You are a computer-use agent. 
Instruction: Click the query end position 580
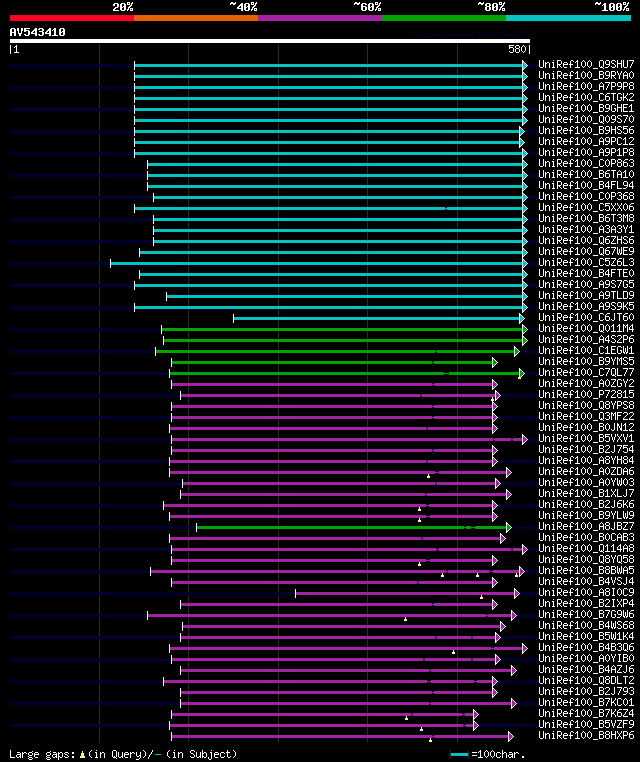(517, 49)
